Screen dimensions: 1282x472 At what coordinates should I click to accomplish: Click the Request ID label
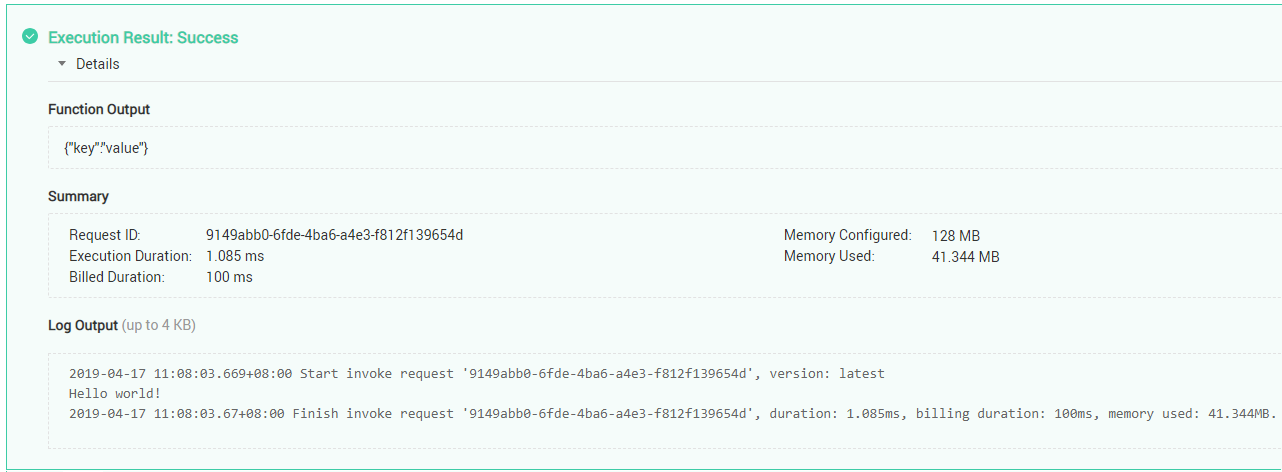coord(105,235)
